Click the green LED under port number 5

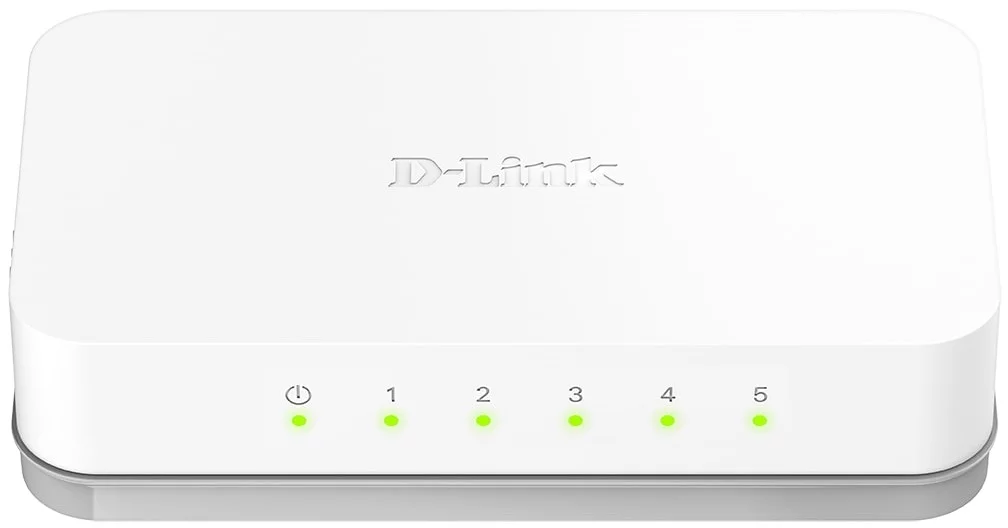click(759, 421)
